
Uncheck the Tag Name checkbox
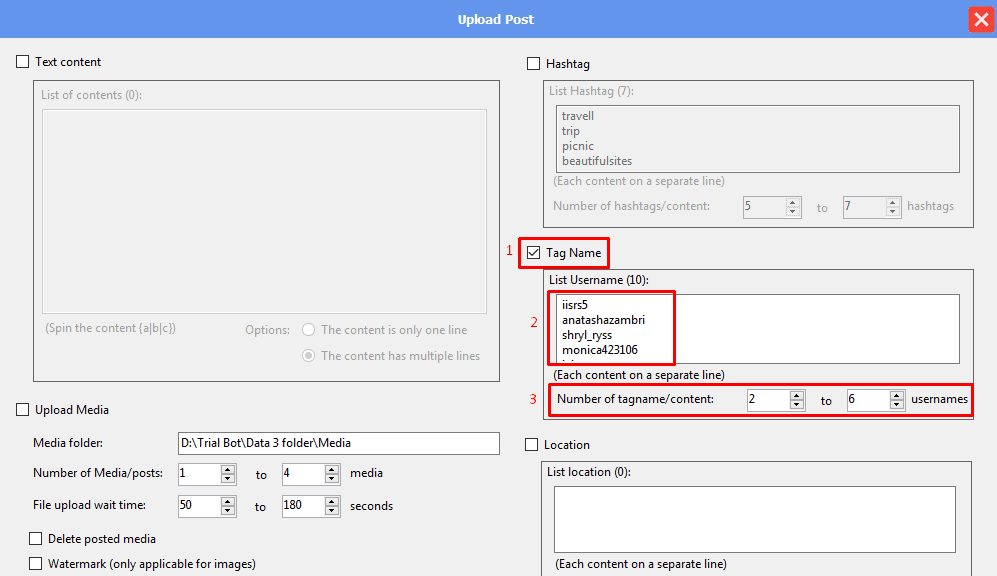(533, 253)
